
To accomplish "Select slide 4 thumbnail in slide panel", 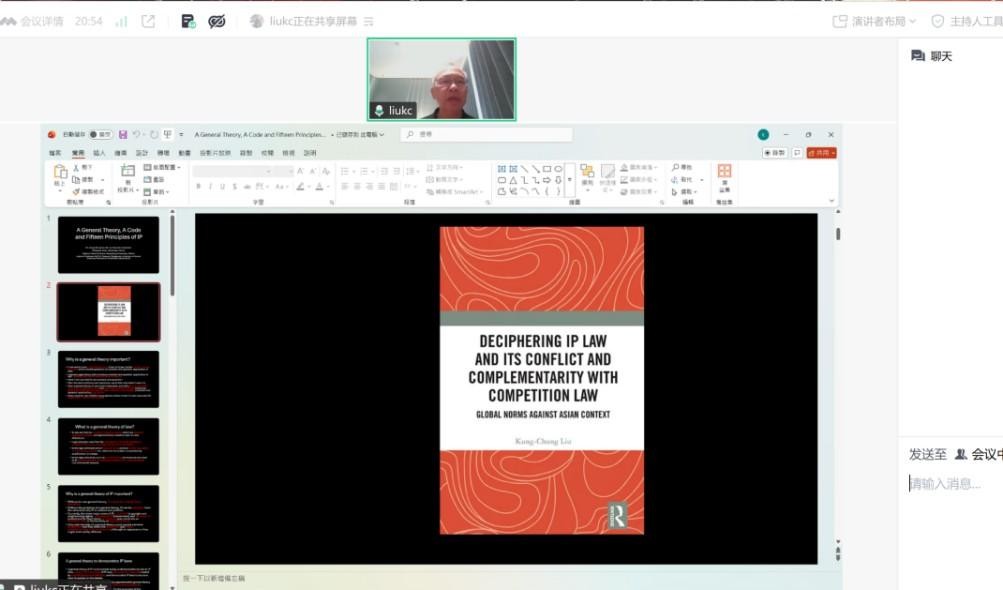I will coord(108,446).
